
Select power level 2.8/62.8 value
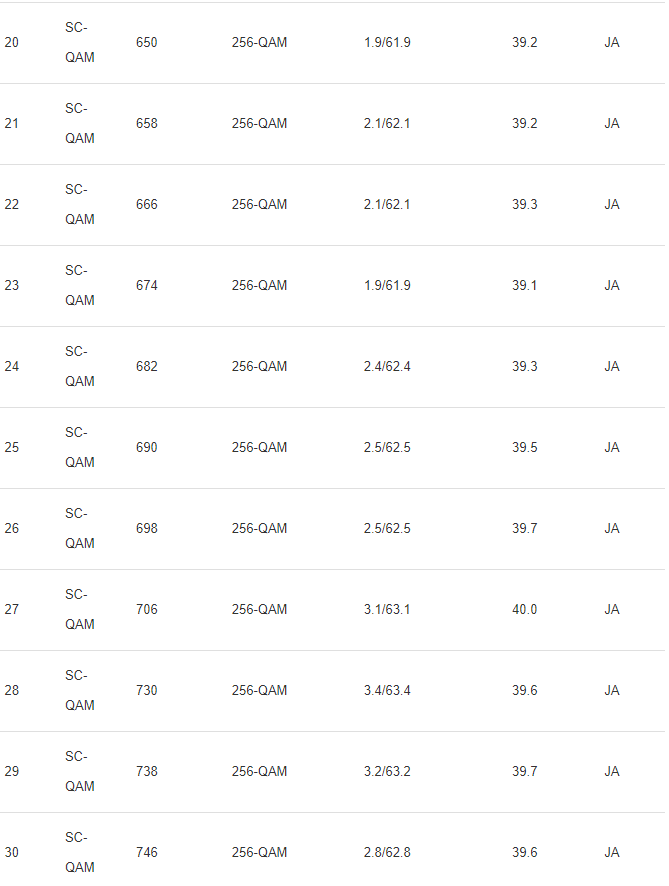tap(387, 852)
